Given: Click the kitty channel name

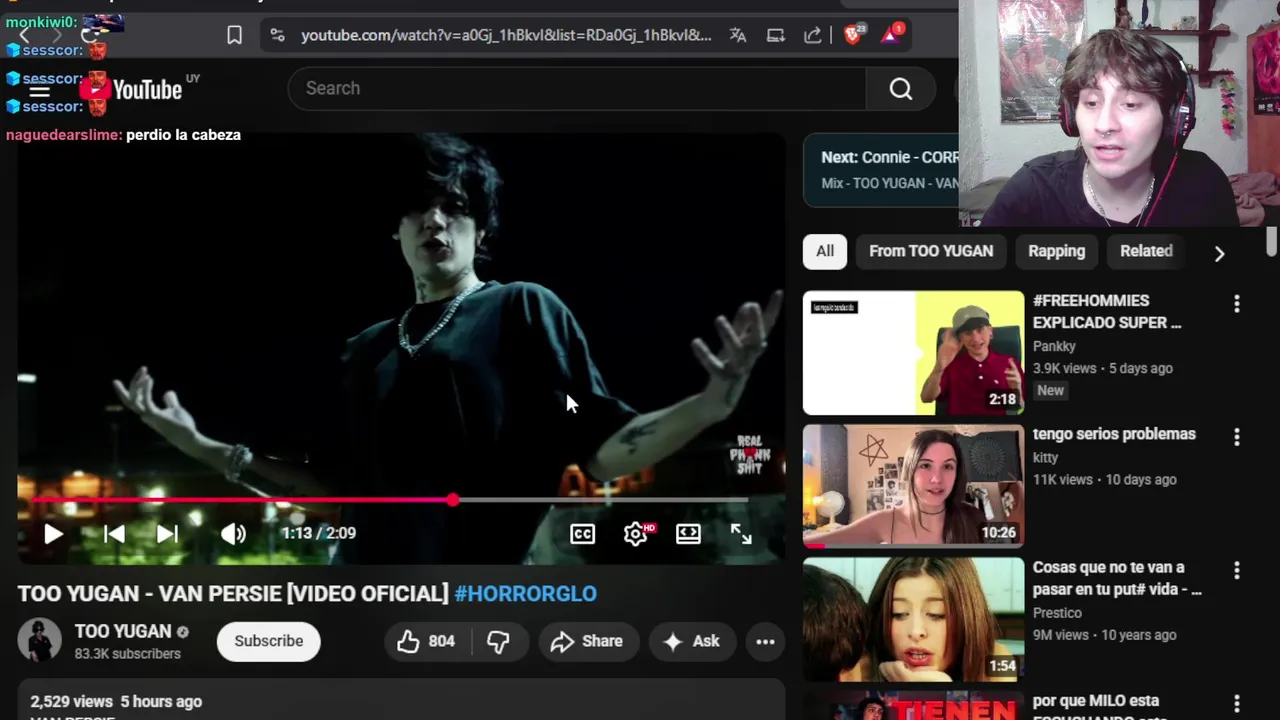Looking at the screenshot, I should pos(1045,457).
